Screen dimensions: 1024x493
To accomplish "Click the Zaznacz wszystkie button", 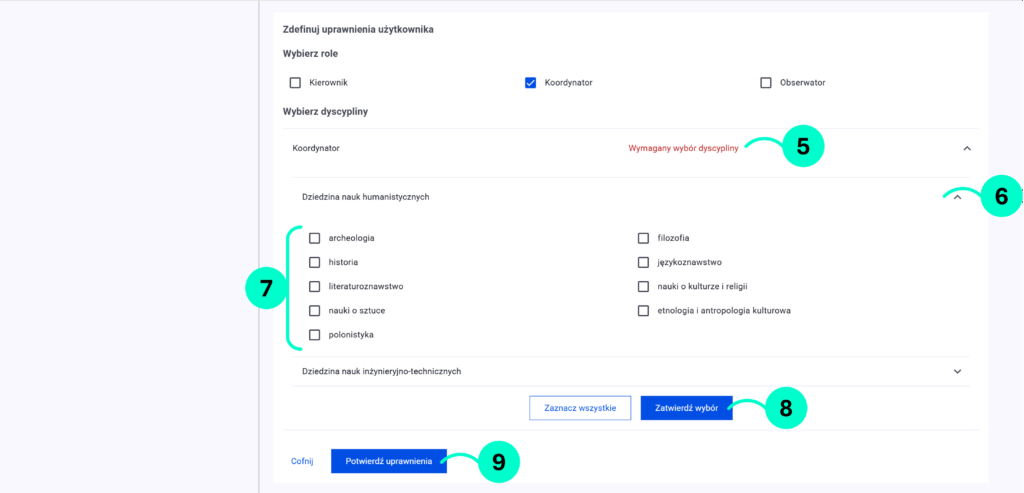I will coord(580,407).
